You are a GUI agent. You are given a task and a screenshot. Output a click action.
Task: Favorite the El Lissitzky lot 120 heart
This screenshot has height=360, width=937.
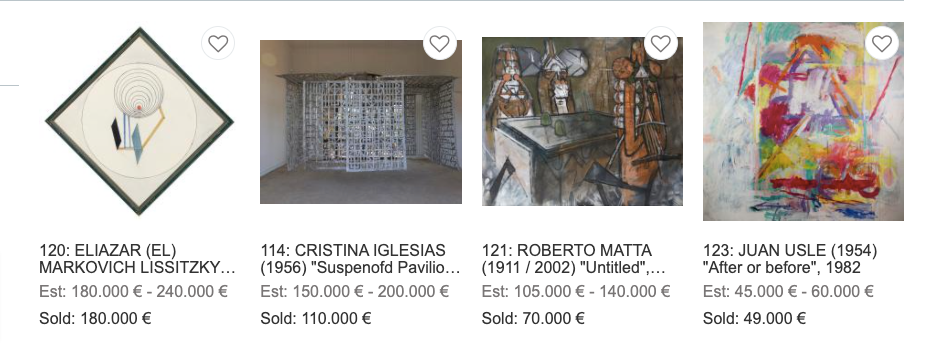(218, 44)
